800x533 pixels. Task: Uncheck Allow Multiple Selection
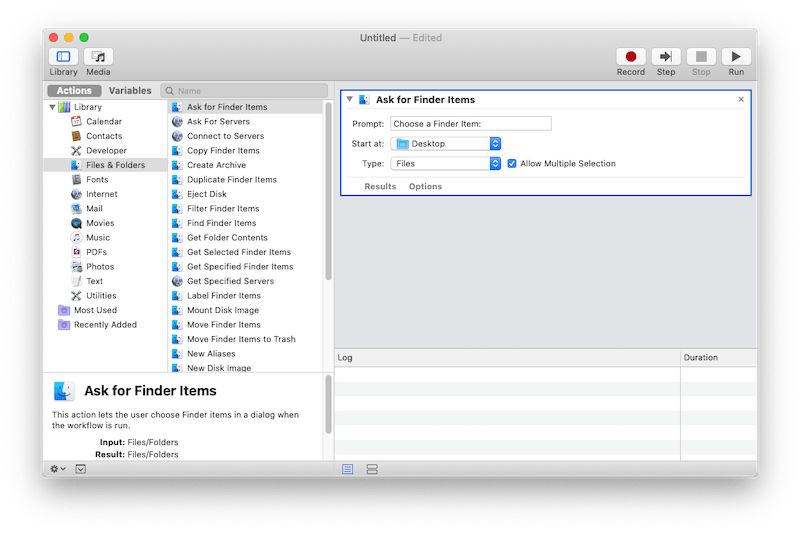(512, 164)
